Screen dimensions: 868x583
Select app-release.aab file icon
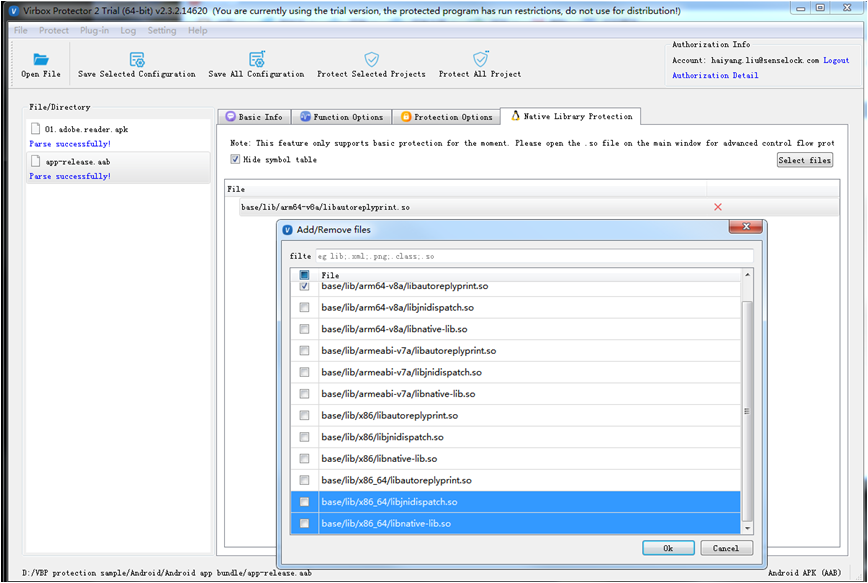pyautogui.click(x=35, y=161)
